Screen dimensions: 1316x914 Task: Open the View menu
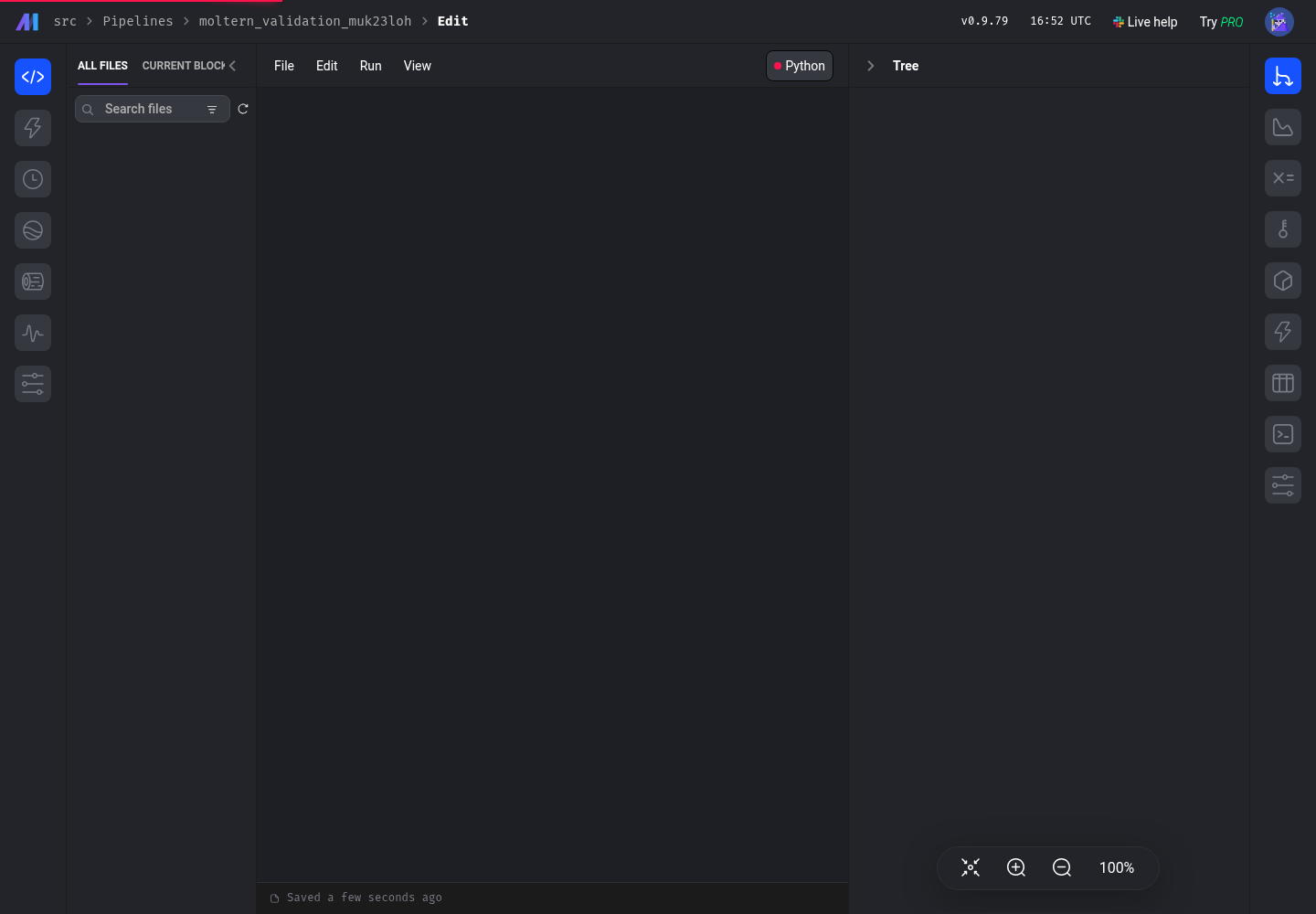(x=418, y=66)
